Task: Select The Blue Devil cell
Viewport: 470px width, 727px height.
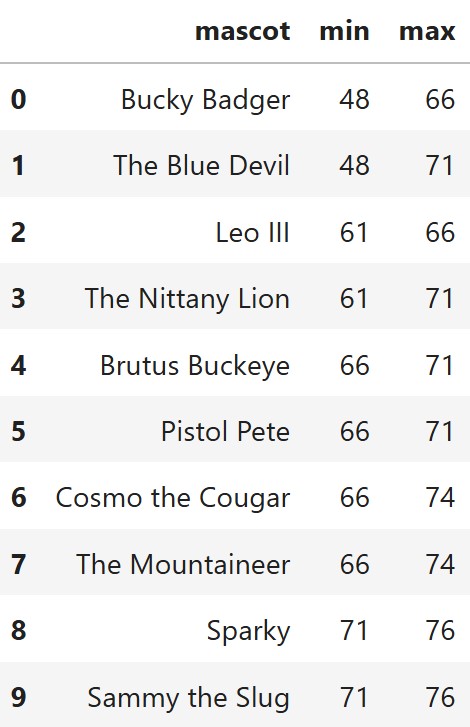Action: click(202, 166)
